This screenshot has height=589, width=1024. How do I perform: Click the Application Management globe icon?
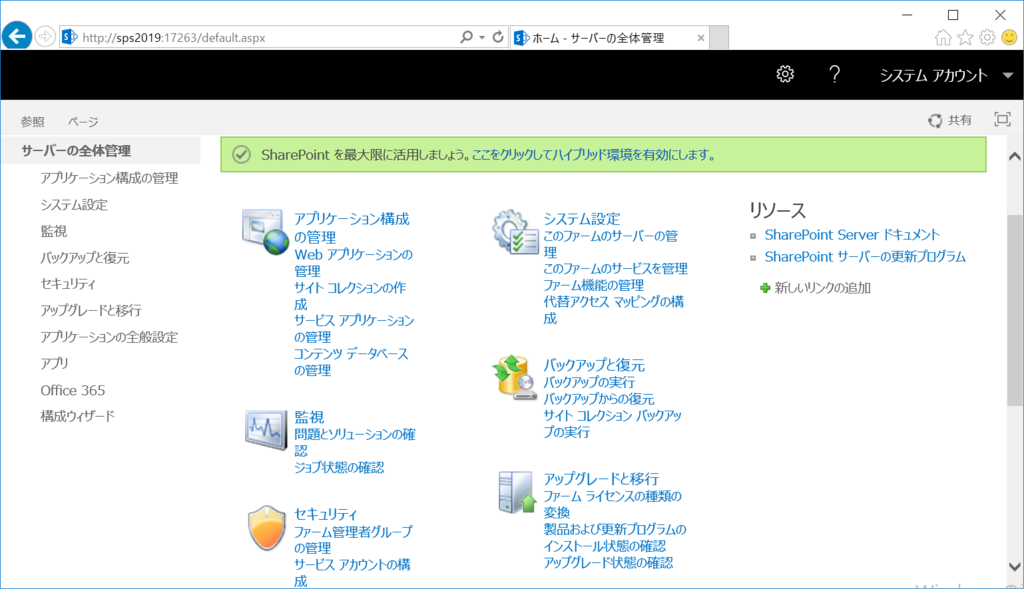click(264, 232)
